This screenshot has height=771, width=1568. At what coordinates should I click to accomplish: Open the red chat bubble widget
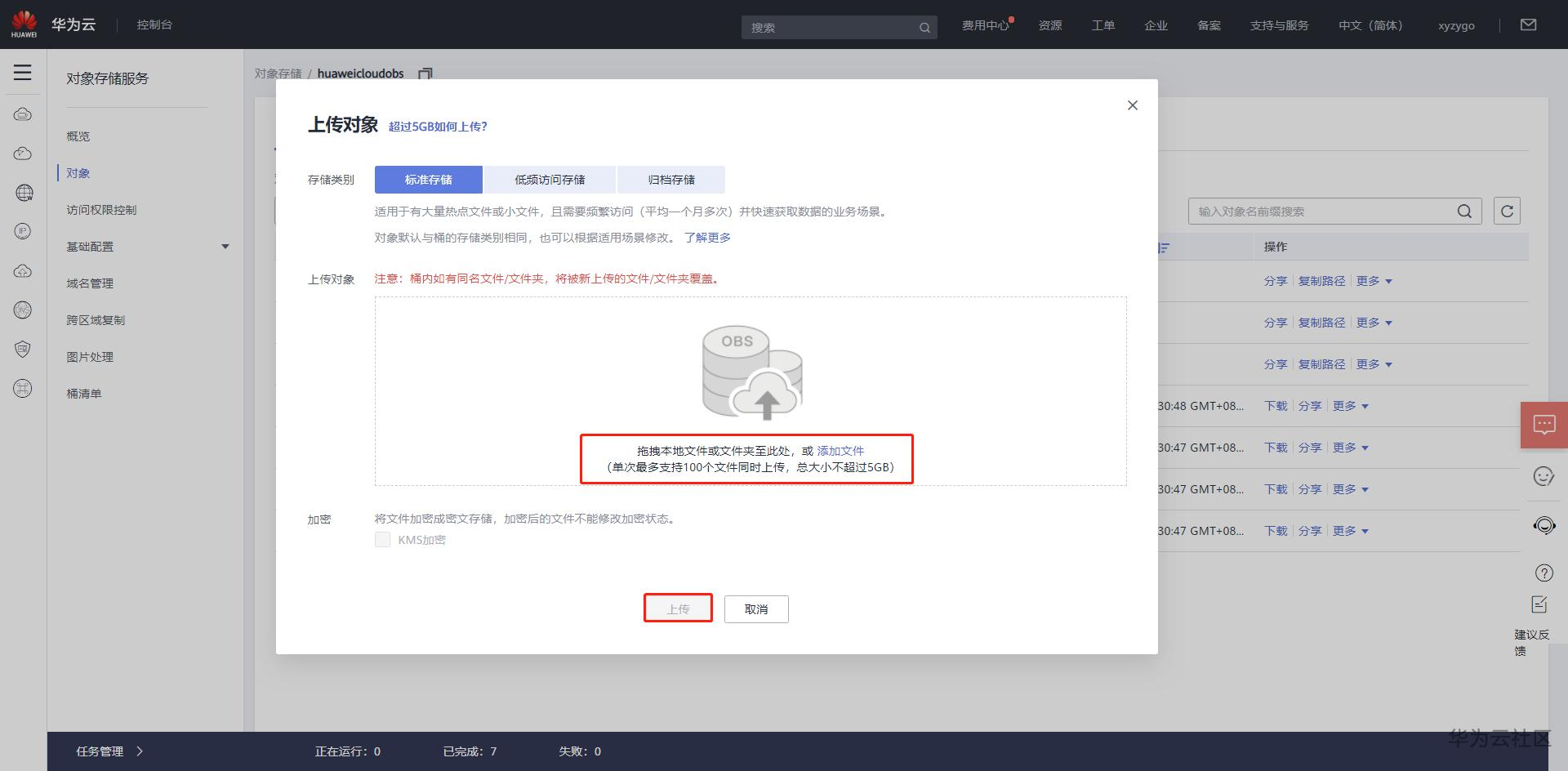click(x=1543, y=425)
